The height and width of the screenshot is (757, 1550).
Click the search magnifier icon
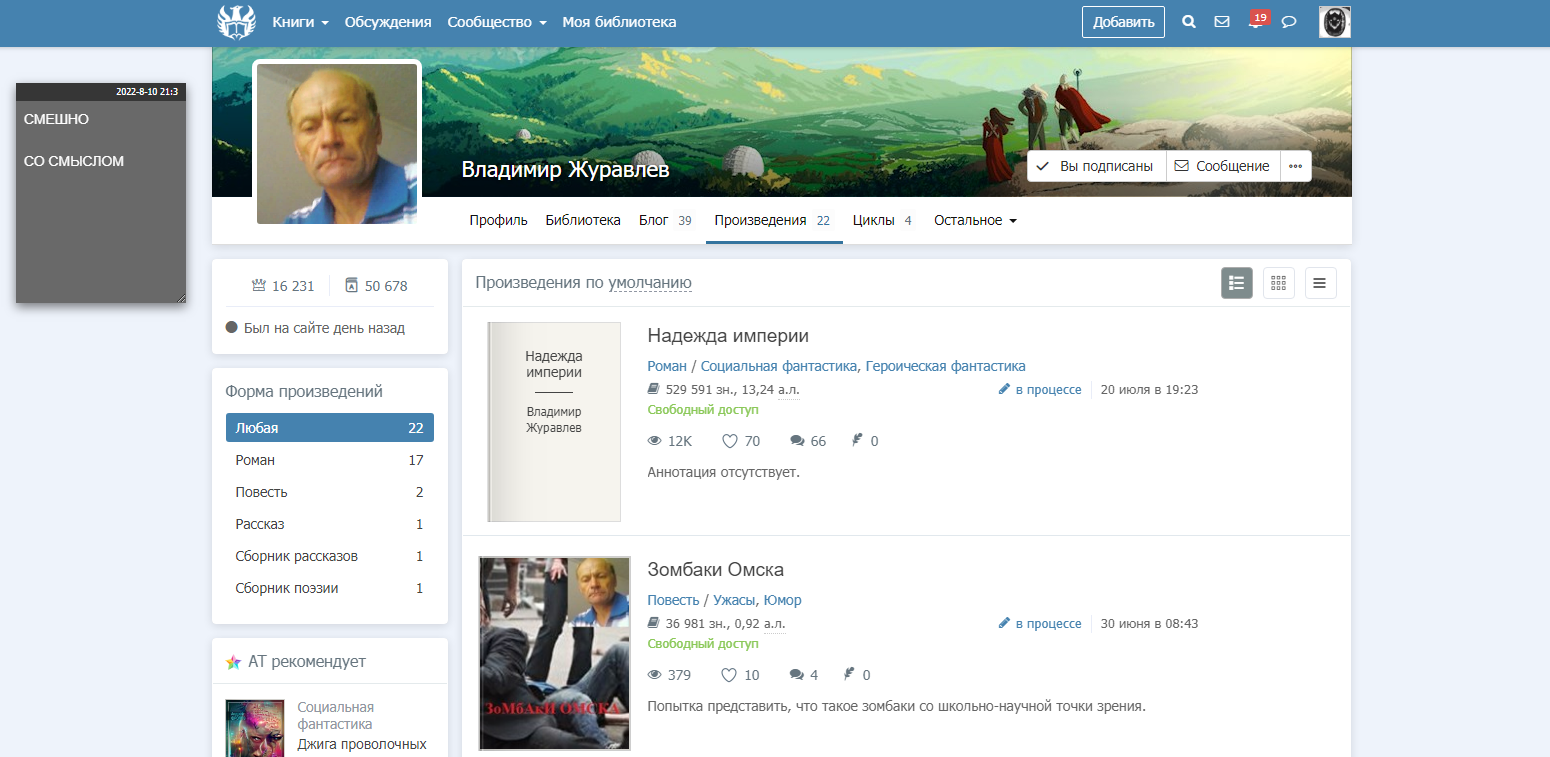tap(1188, 22)
